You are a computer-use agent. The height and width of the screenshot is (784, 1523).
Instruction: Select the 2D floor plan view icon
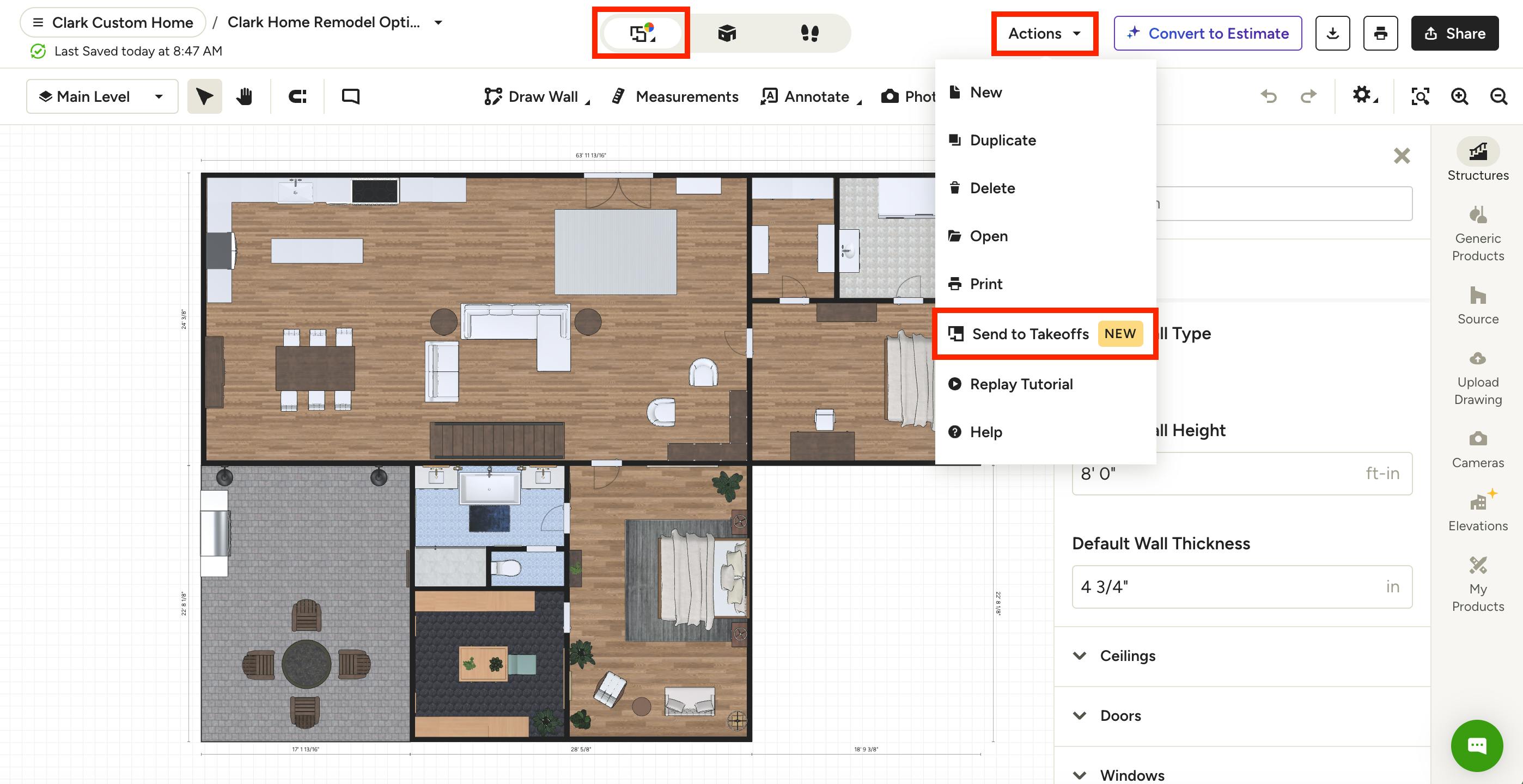(642, 33)
